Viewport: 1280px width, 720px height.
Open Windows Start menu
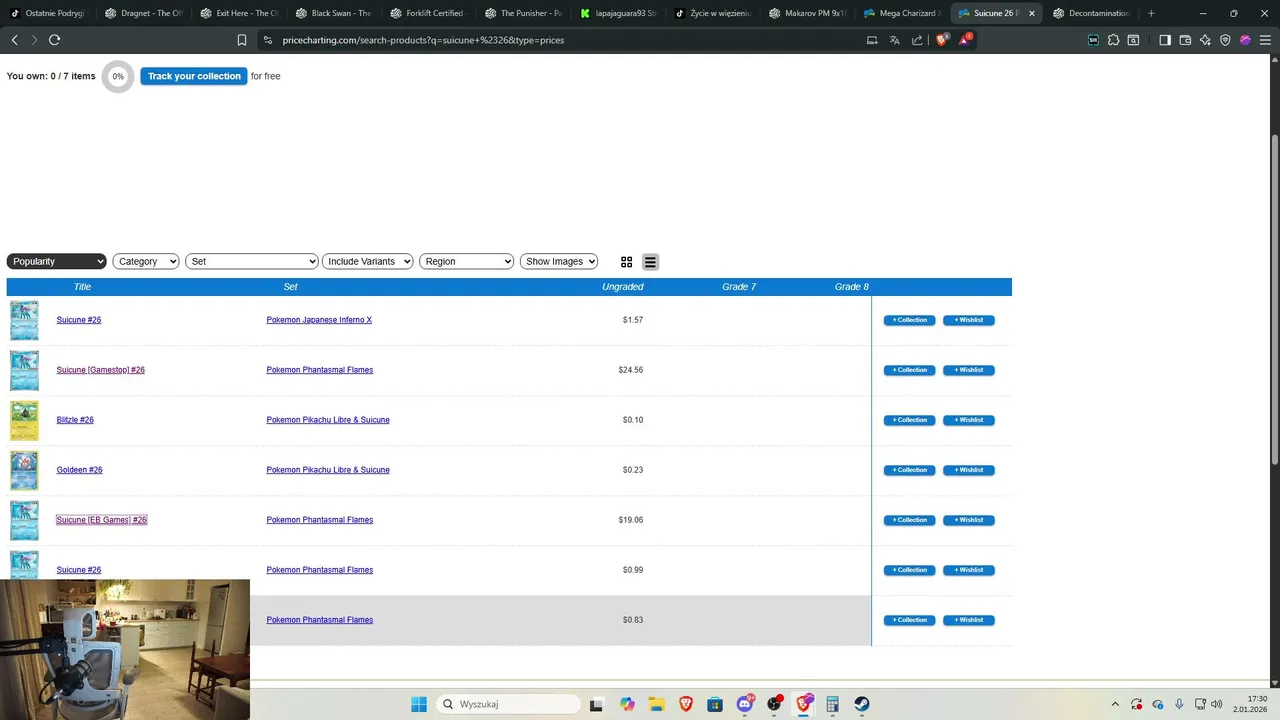coord(419,704)
